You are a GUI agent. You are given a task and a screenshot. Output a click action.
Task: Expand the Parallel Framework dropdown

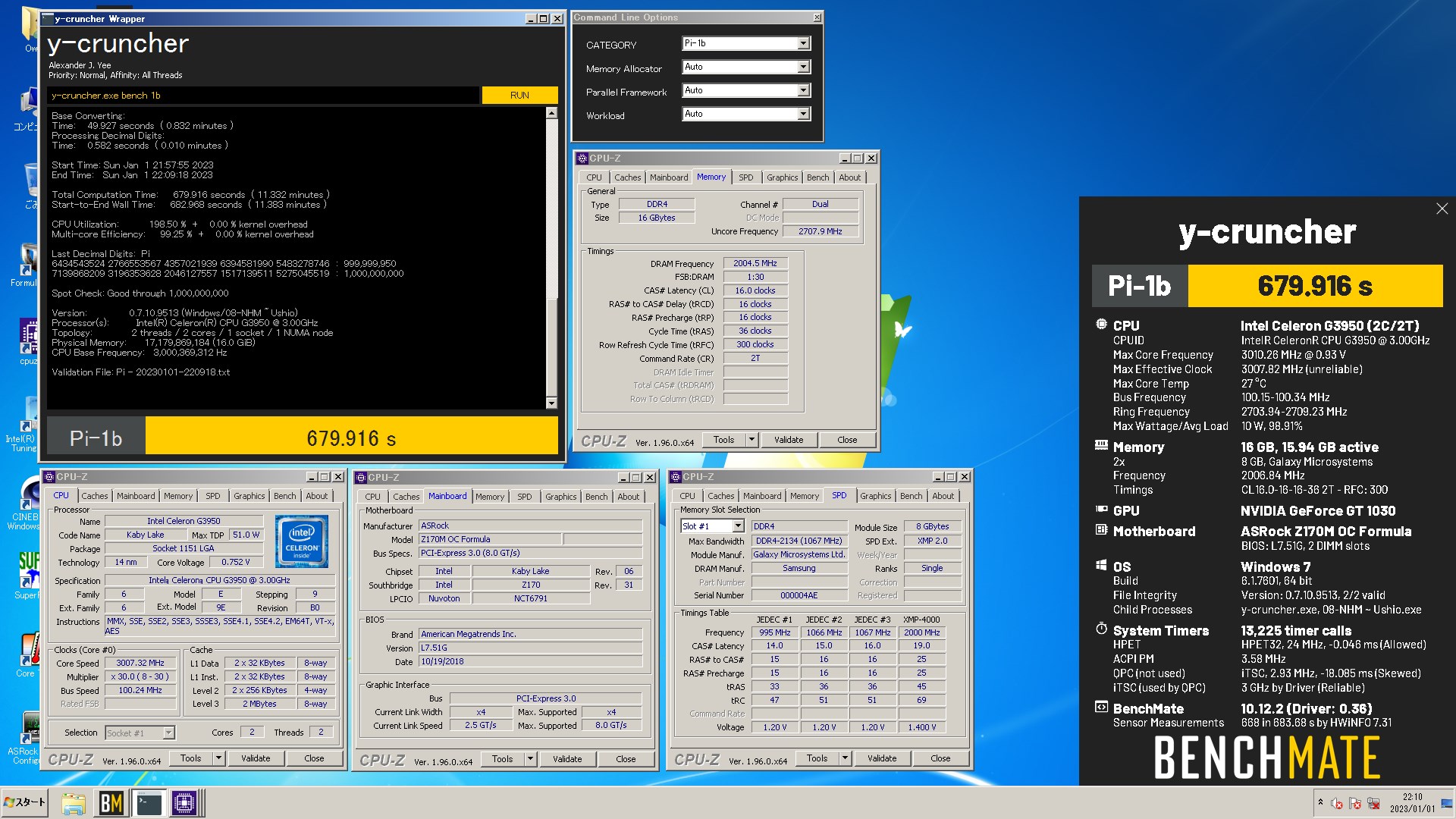746,90
